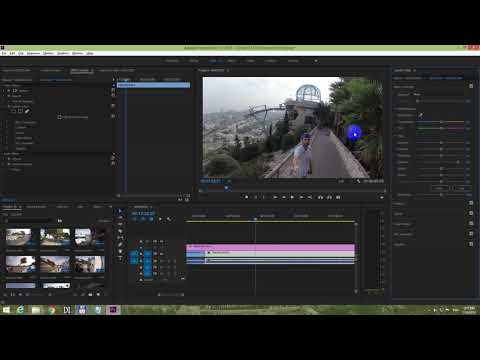The height and width of the screenshot is (360, 480).
Task: Toggle the fx switch for Motion effect
Action: point(9,90)
